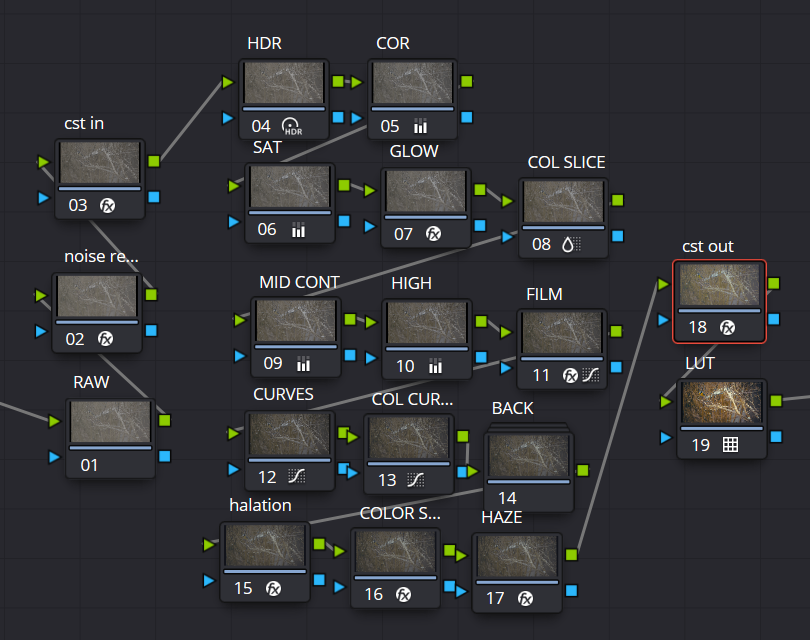Image resolution: width=810 pixels, height=640 pixels.
Task: Click the green RGB input of cst out node
Action: [x=660, y=284]
